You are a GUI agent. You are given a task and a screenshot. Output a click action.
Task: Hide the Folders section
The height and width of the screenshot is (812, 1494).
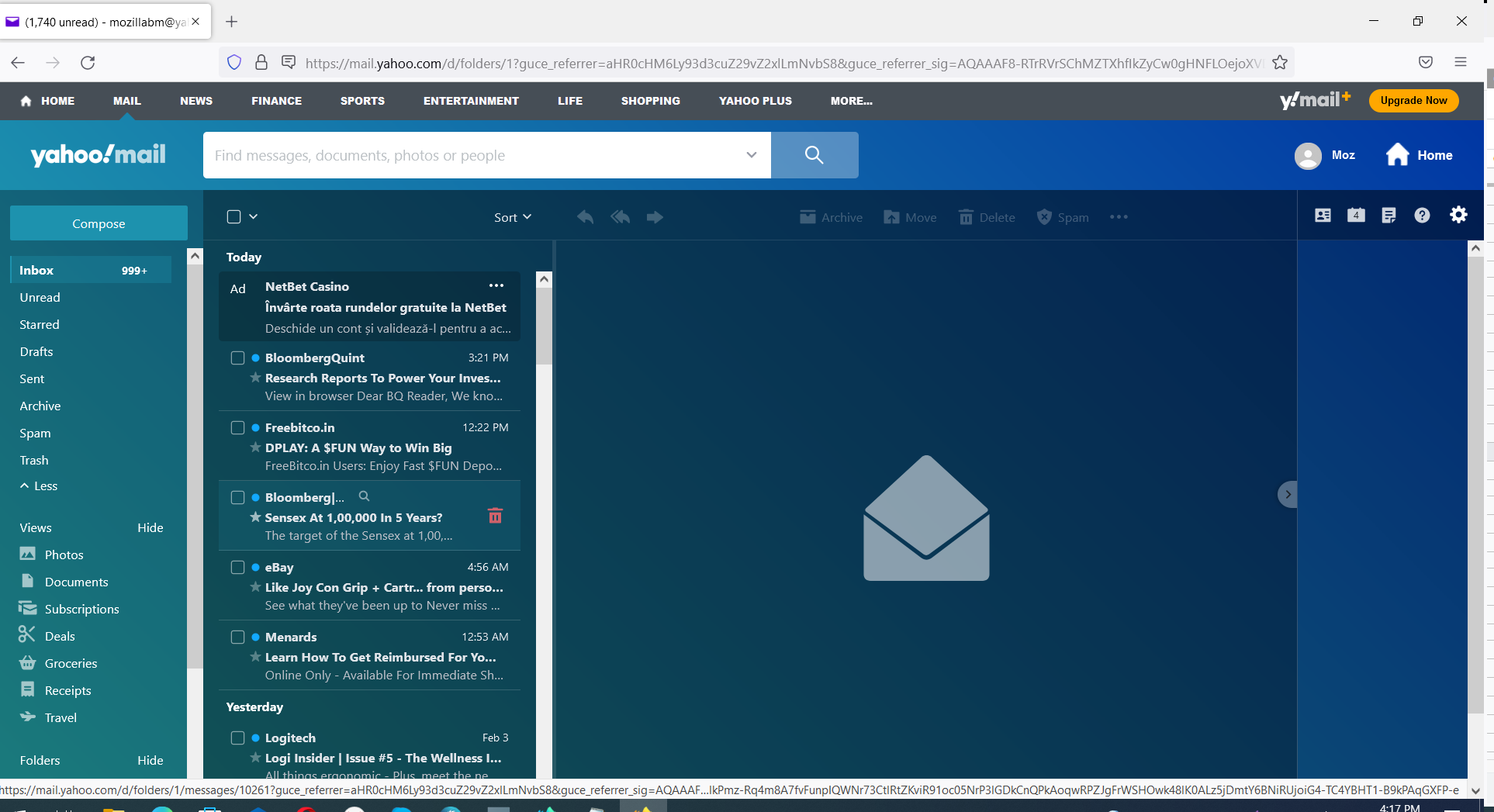150,760
